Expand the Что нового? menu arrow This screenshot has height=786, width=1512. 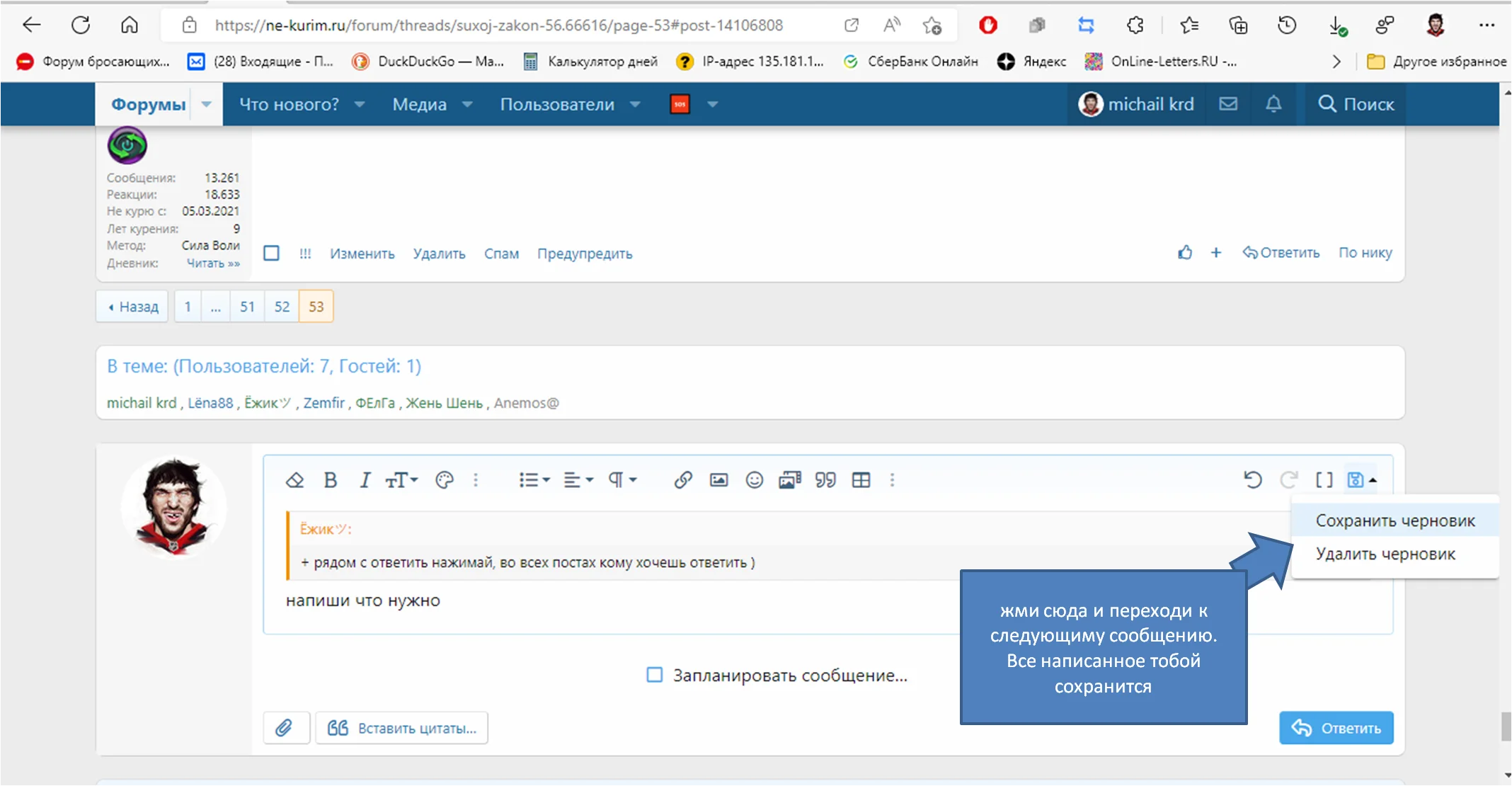(360, 104)
